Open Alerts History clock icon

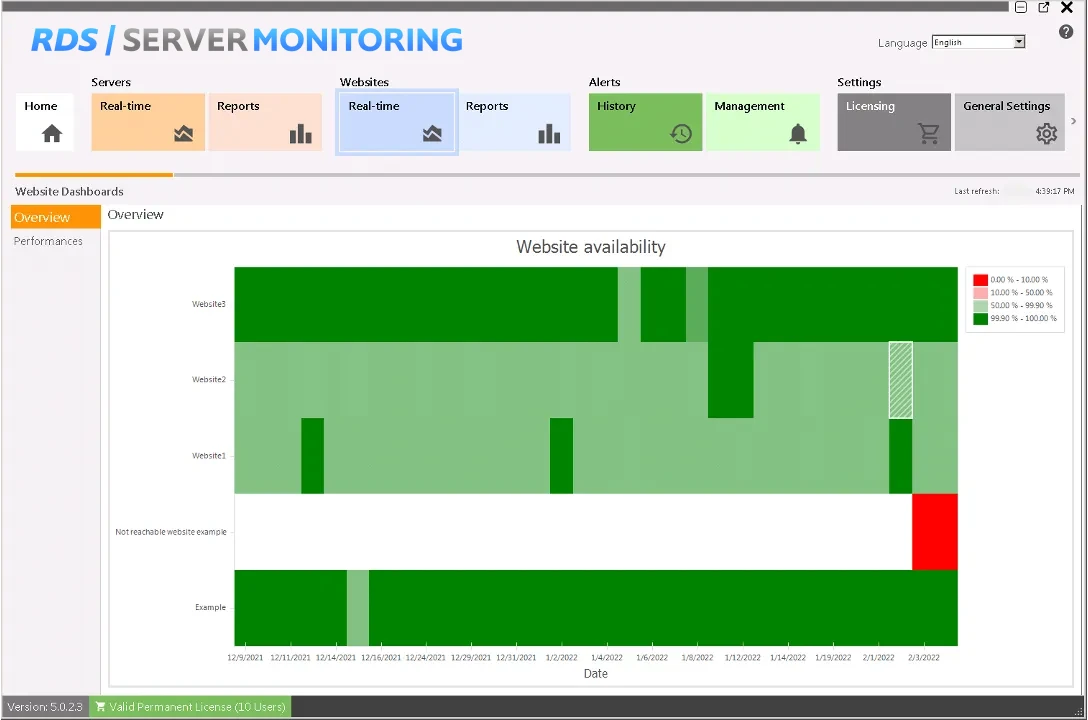681,134
